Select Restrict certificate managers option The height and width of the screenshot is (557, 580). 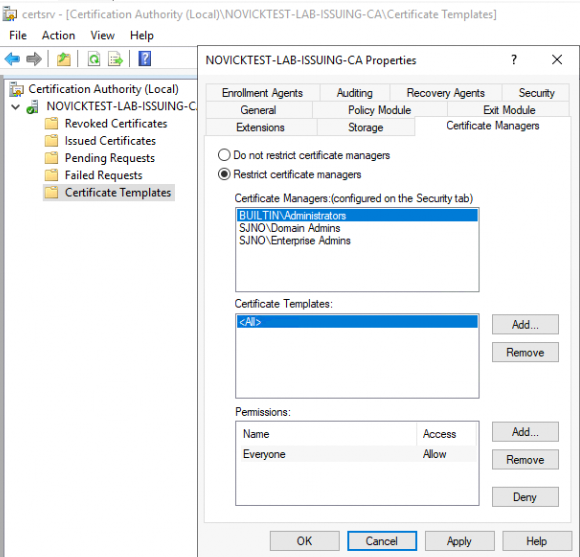pyautogui.click(x=290, y=174)
